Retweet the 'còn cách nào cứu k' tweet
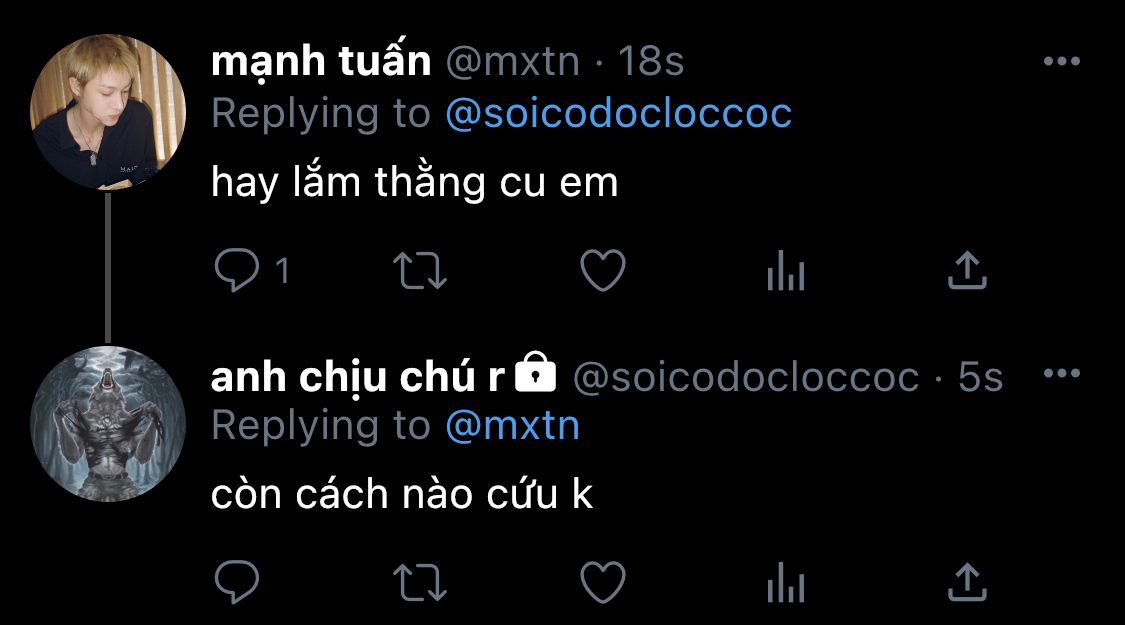Screen dimensions: 1125x625 coord(420,582)
